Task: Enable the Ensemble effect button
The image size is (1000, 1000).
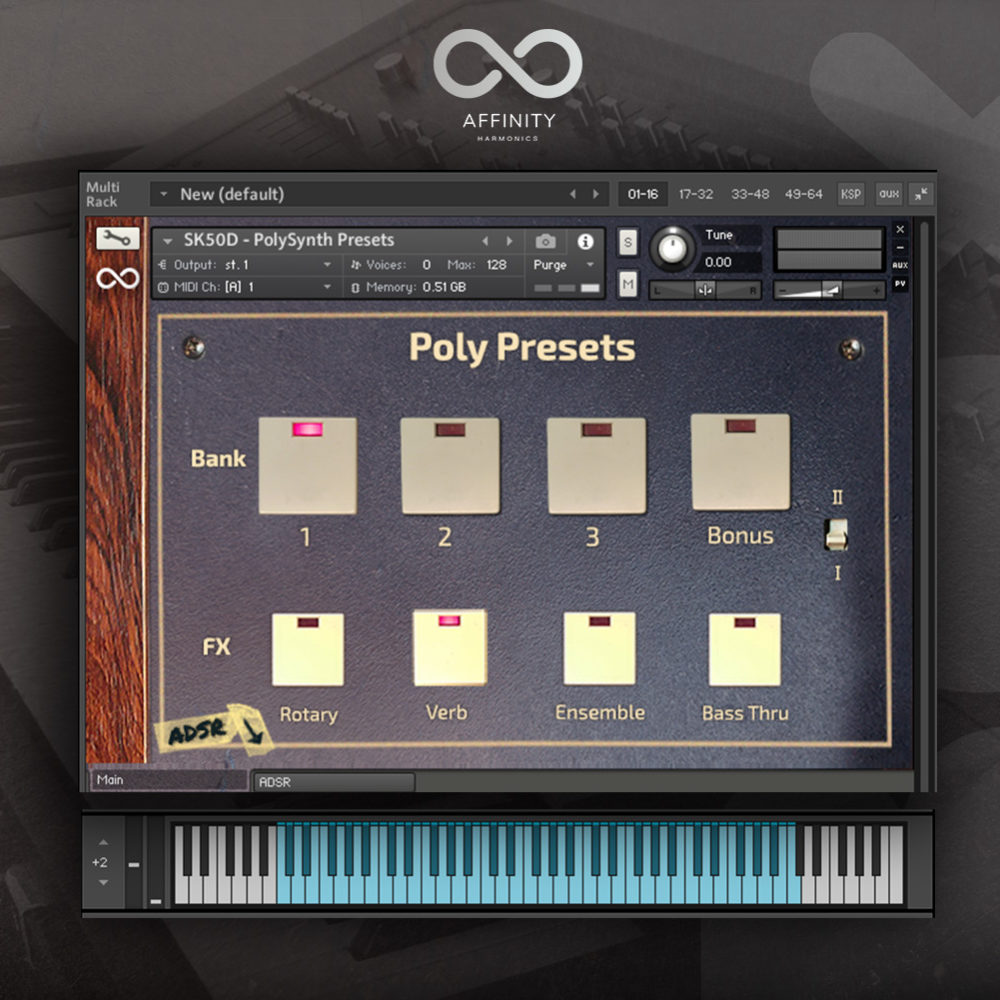Action: (x=599, y=648)
